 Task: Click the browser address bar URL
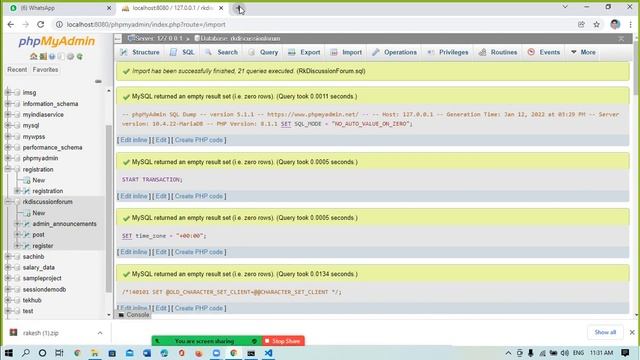(146, 24)
